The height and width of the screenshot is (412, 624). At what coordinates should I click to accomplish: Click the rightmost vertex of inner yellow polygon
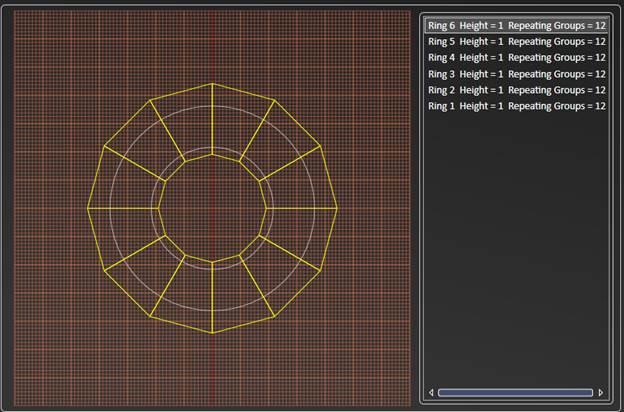pyautogui.click(x=268, y=208)
